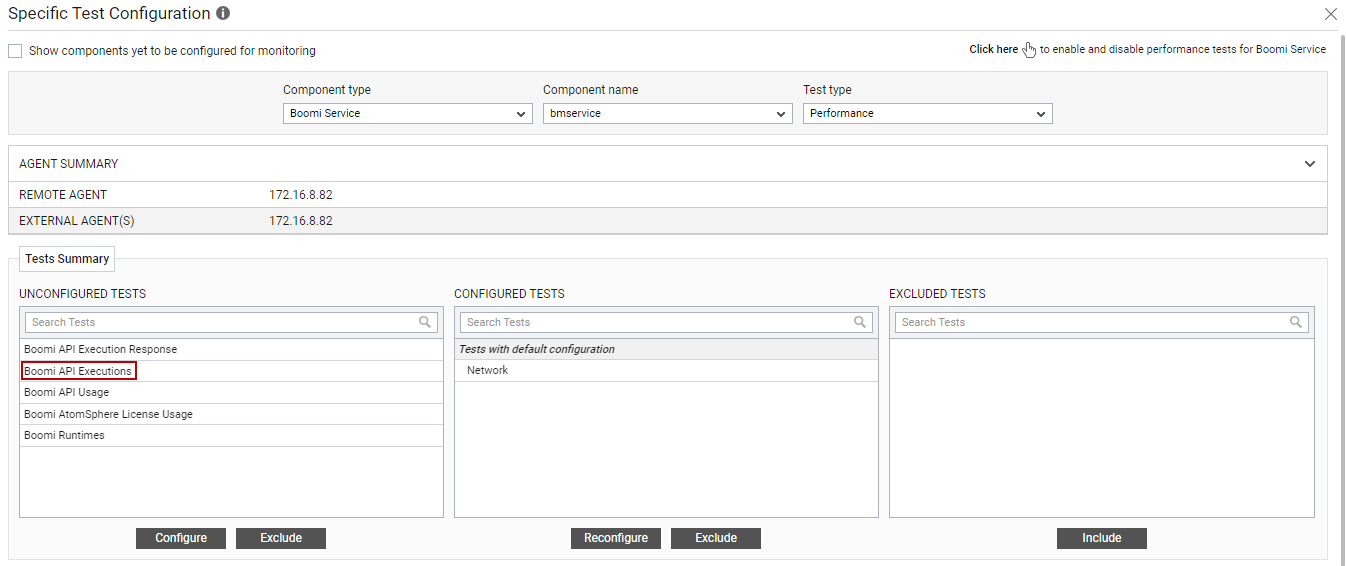The width and height of the screenshot is (1346, 566).
Task: Click the 'Click here' link
Action: (993, 49)
